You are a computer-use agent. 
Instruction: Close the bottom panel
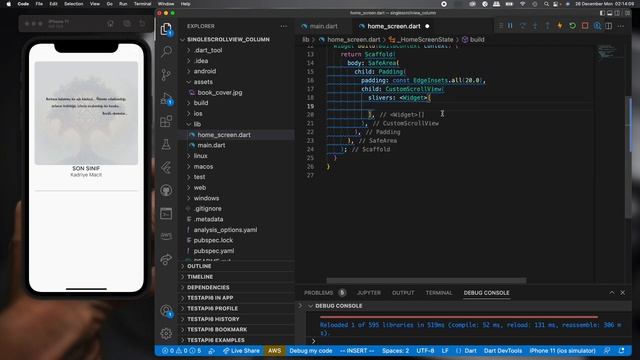[x=622, y=293]
